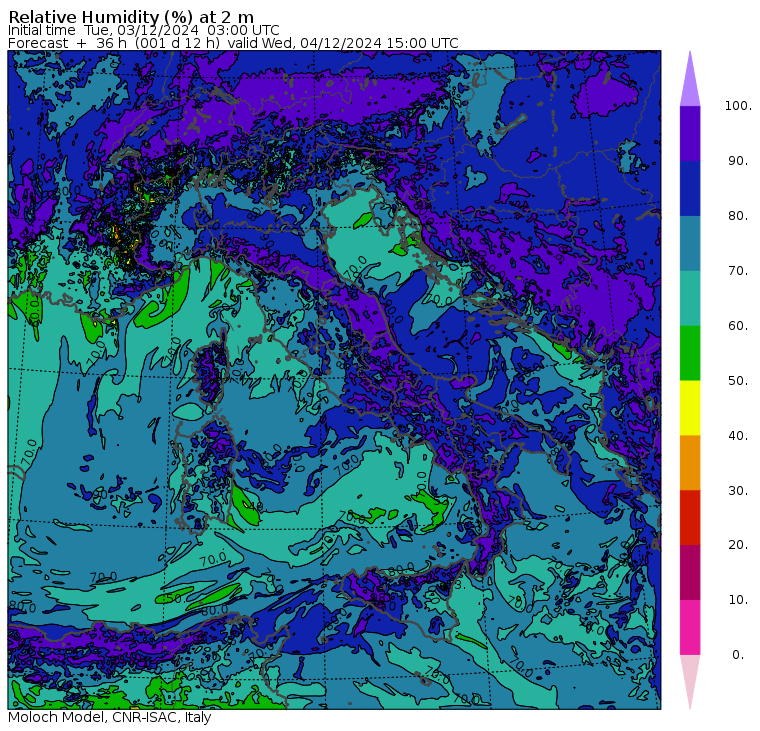Click the '30.' legend label
The width and height of the screenshot is (760, 731).
click(x=738, y=491)
